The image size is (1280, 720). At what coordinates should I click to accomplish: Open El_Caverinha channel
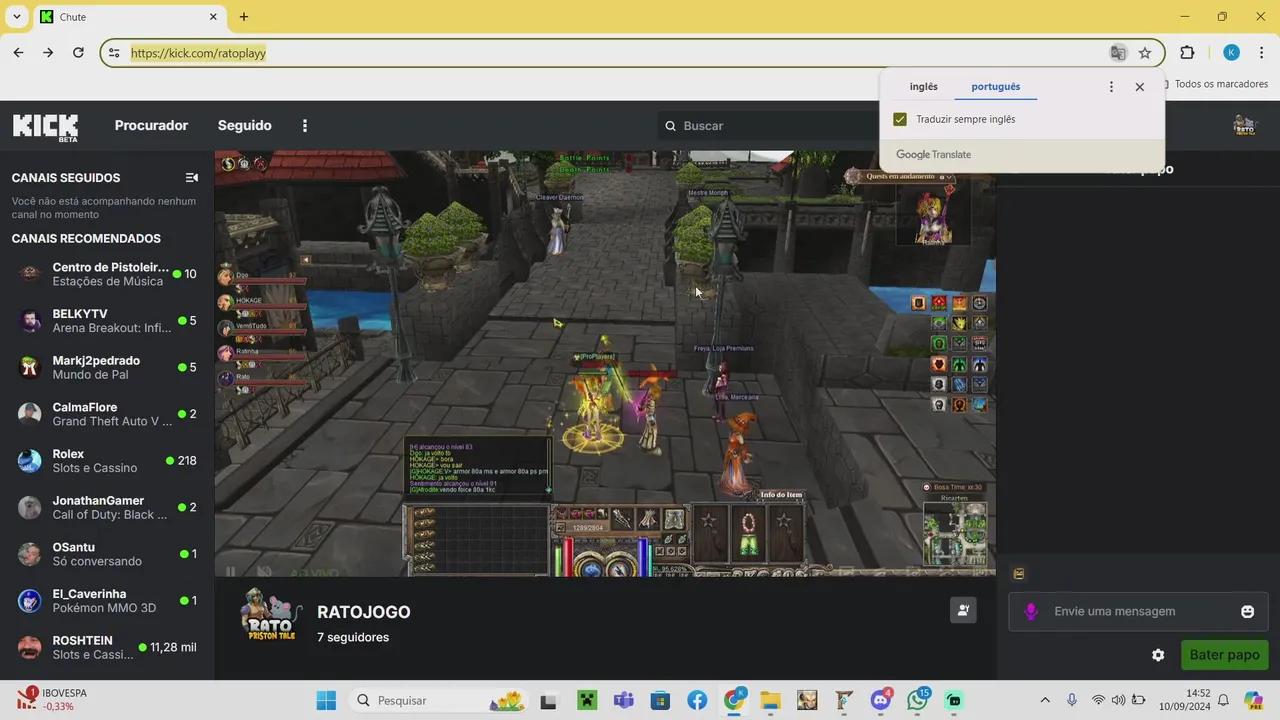click(x=107, y=601)
